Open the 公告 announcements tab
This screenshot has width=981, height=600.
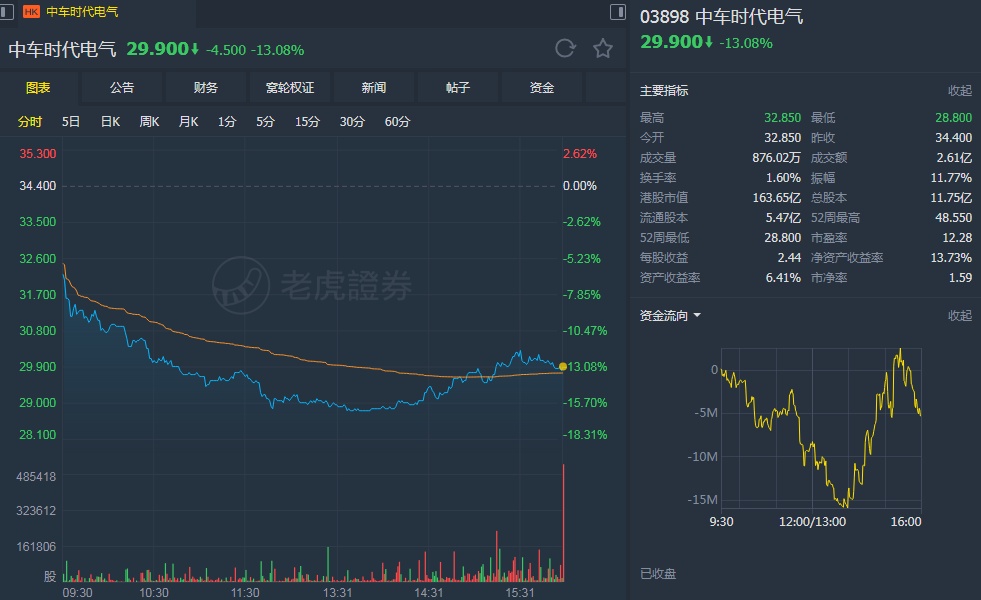tap(122, 88)
